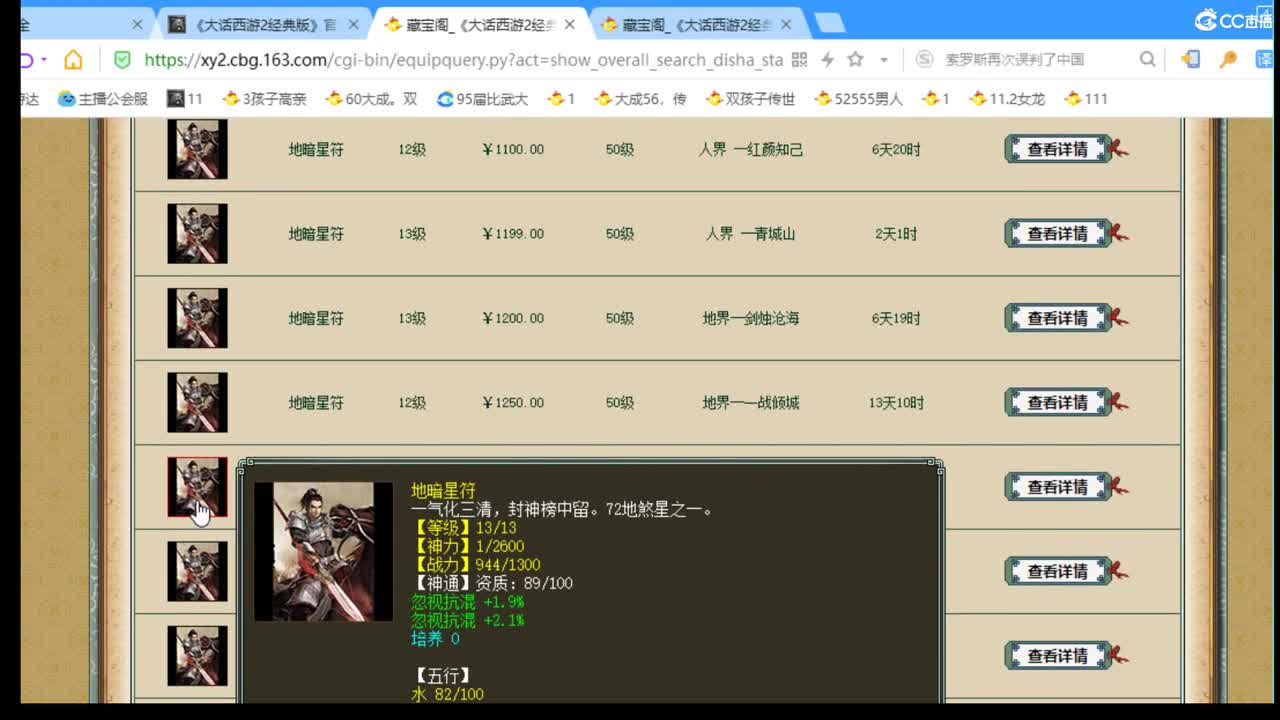Open the bookmark labeled 11

click(x=185, y=99)
